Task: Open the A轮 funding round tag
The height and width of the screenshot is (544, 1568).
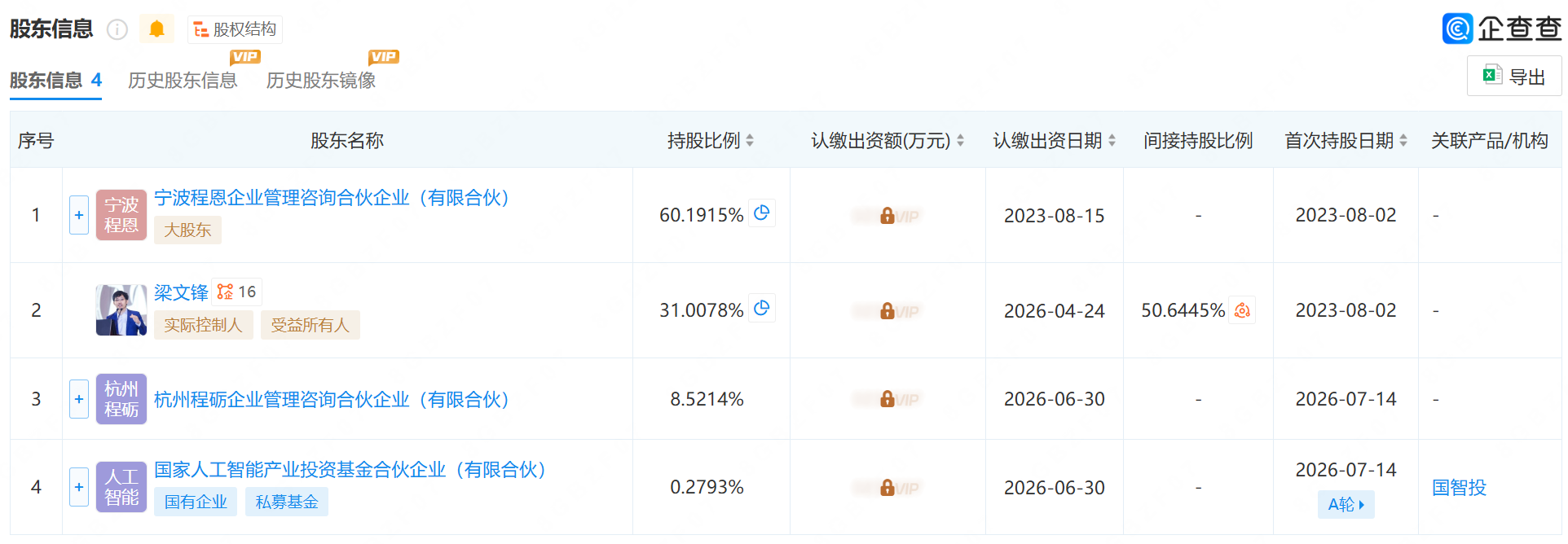Action: [1346, 504]
